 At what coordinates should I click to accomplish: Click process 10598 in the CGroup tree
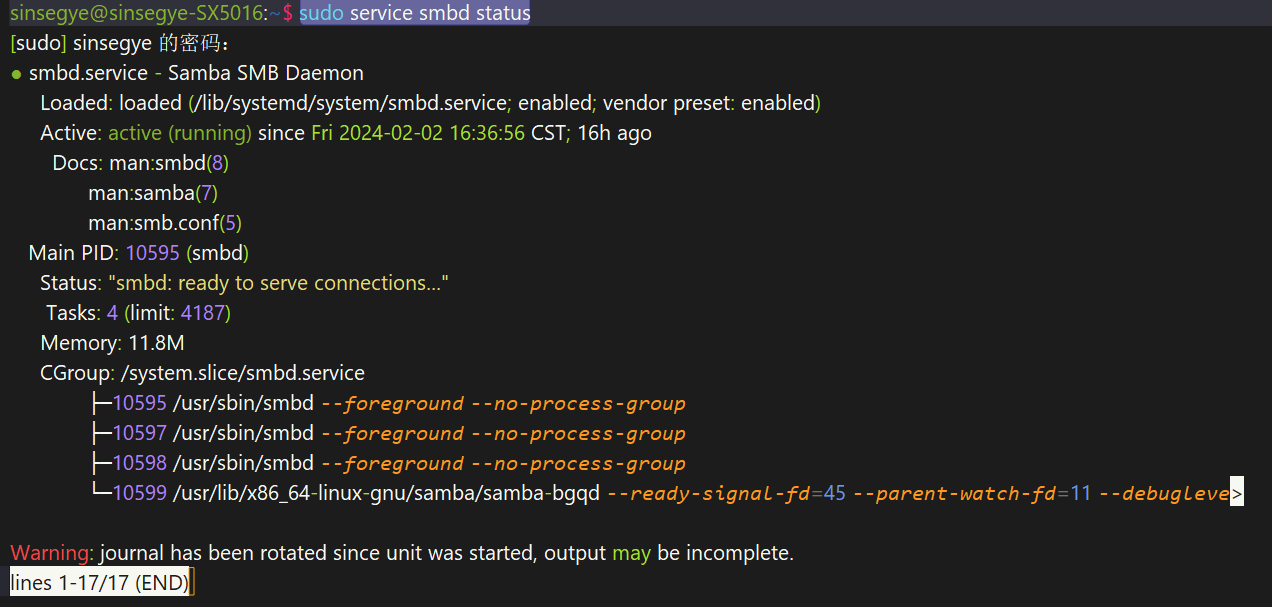139,463
